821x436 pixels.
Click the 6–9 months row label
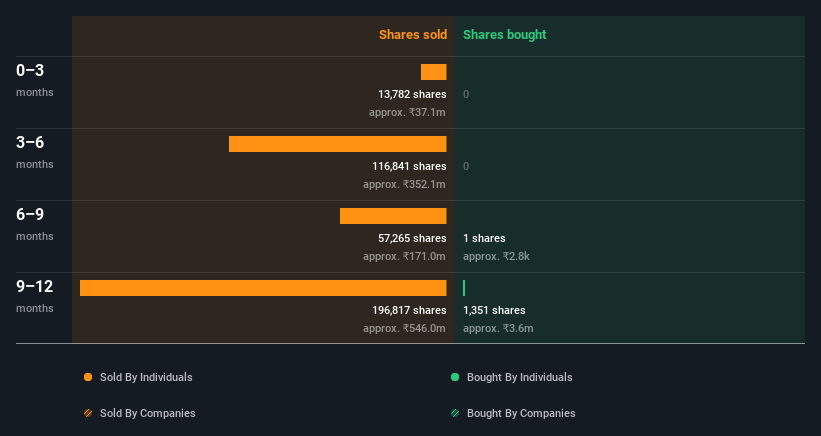35,224
